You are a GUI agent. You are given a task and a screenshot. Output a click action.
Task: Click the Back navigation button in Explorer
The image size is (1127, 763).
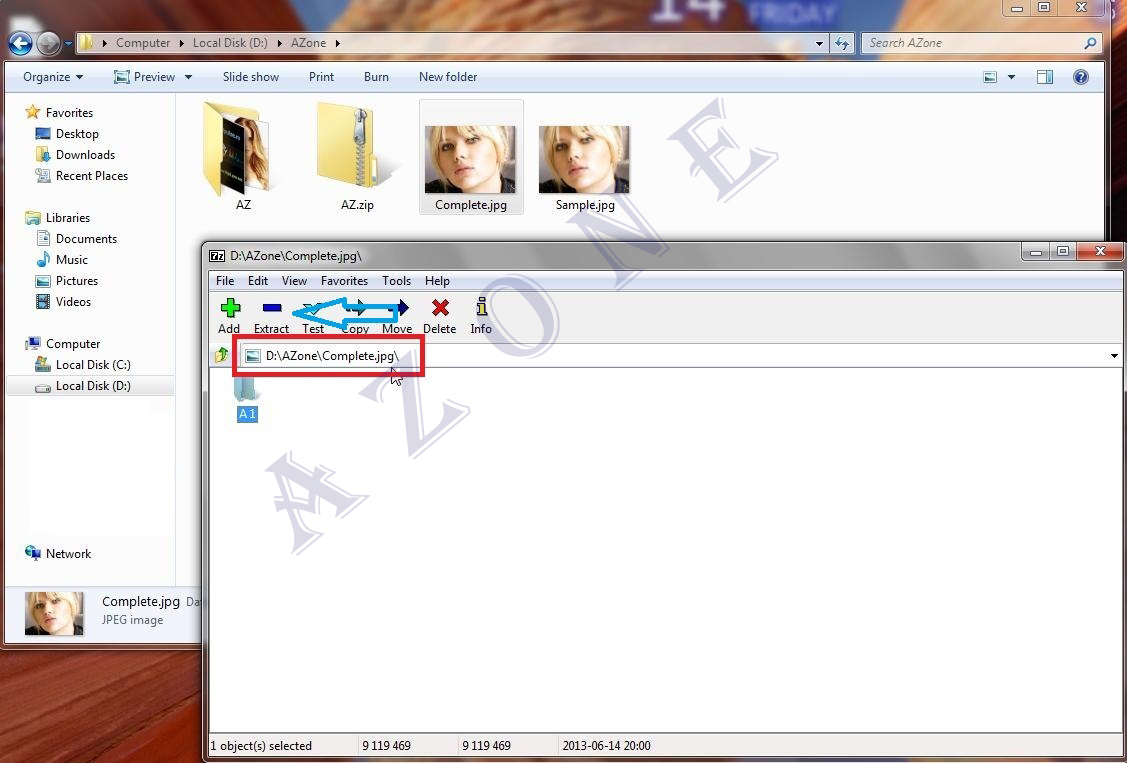tap(20, 44)
